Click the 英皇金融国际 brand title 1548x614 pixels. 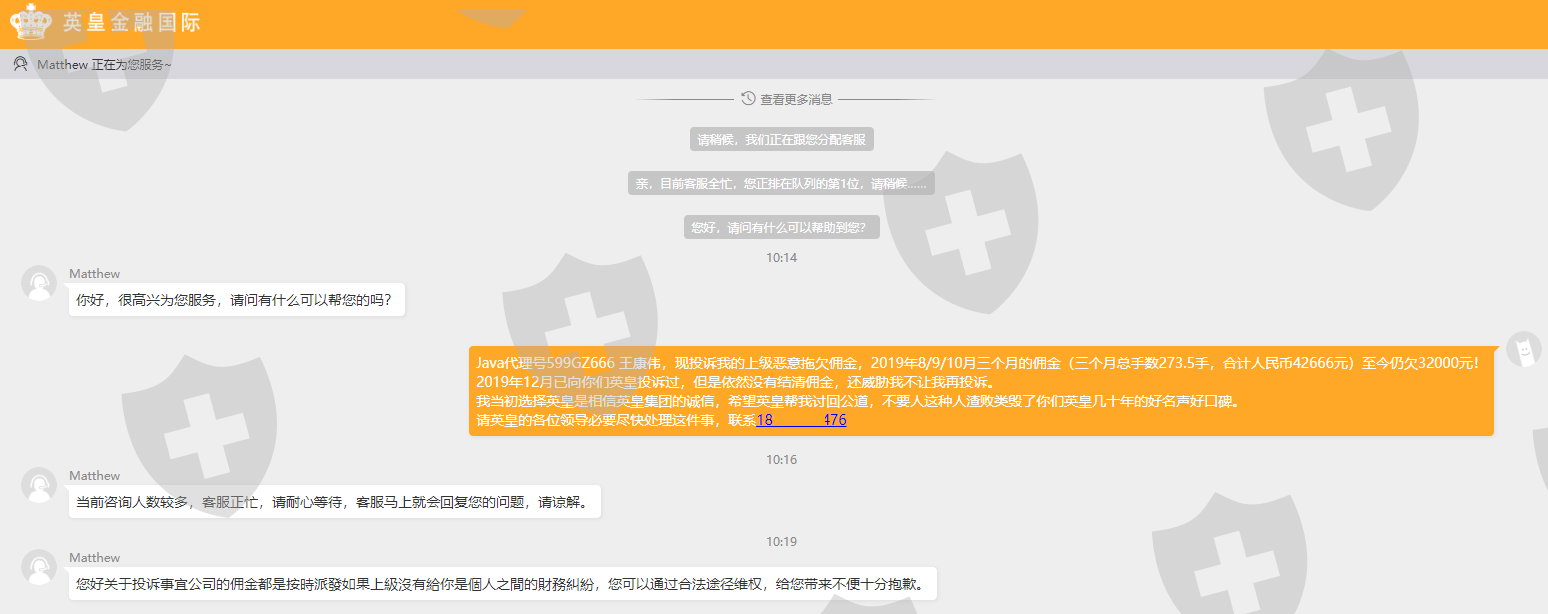tap(132, 22)
